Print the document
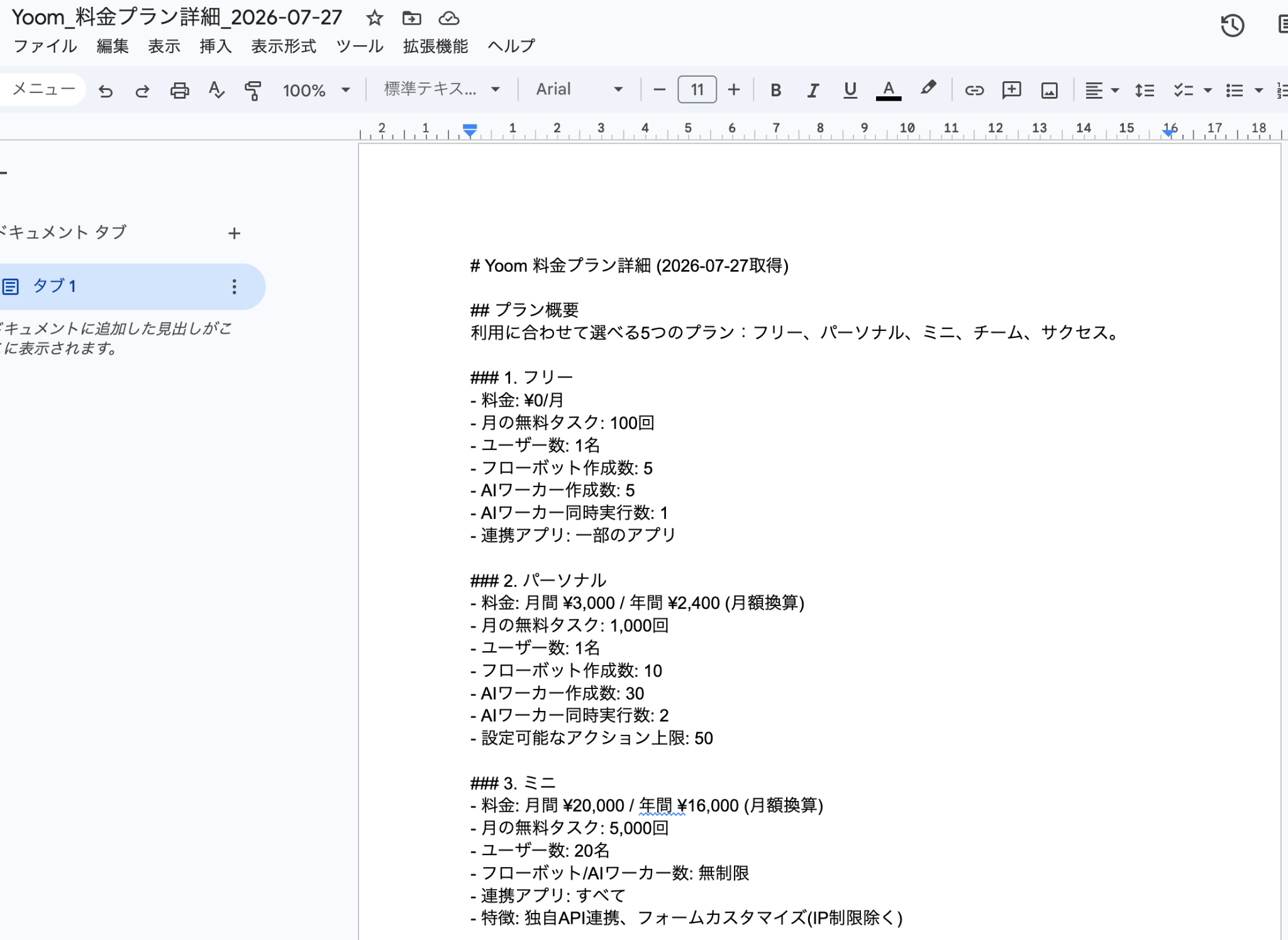Viewport: 1288px width, 940px height. pyautogui.click(x=179, y=91)
